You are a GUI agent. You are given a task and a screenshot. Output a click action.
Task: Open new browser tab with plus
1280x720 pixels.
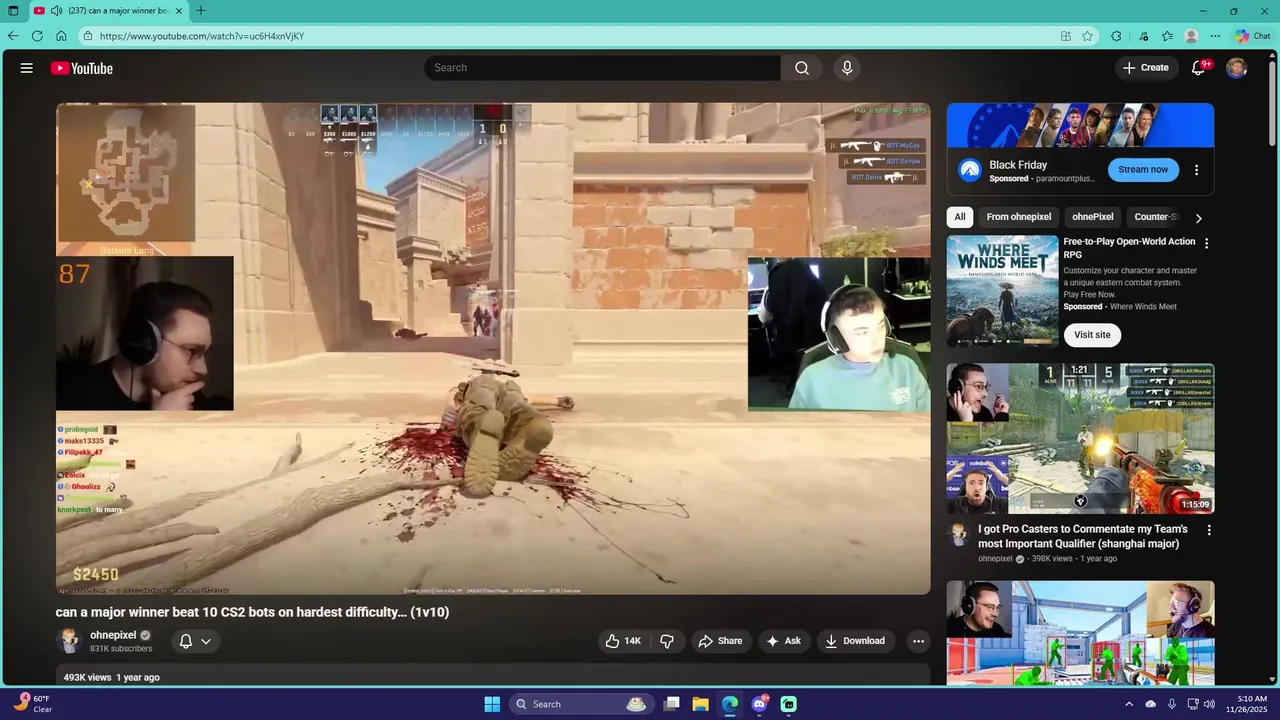(x=201, y=11)
